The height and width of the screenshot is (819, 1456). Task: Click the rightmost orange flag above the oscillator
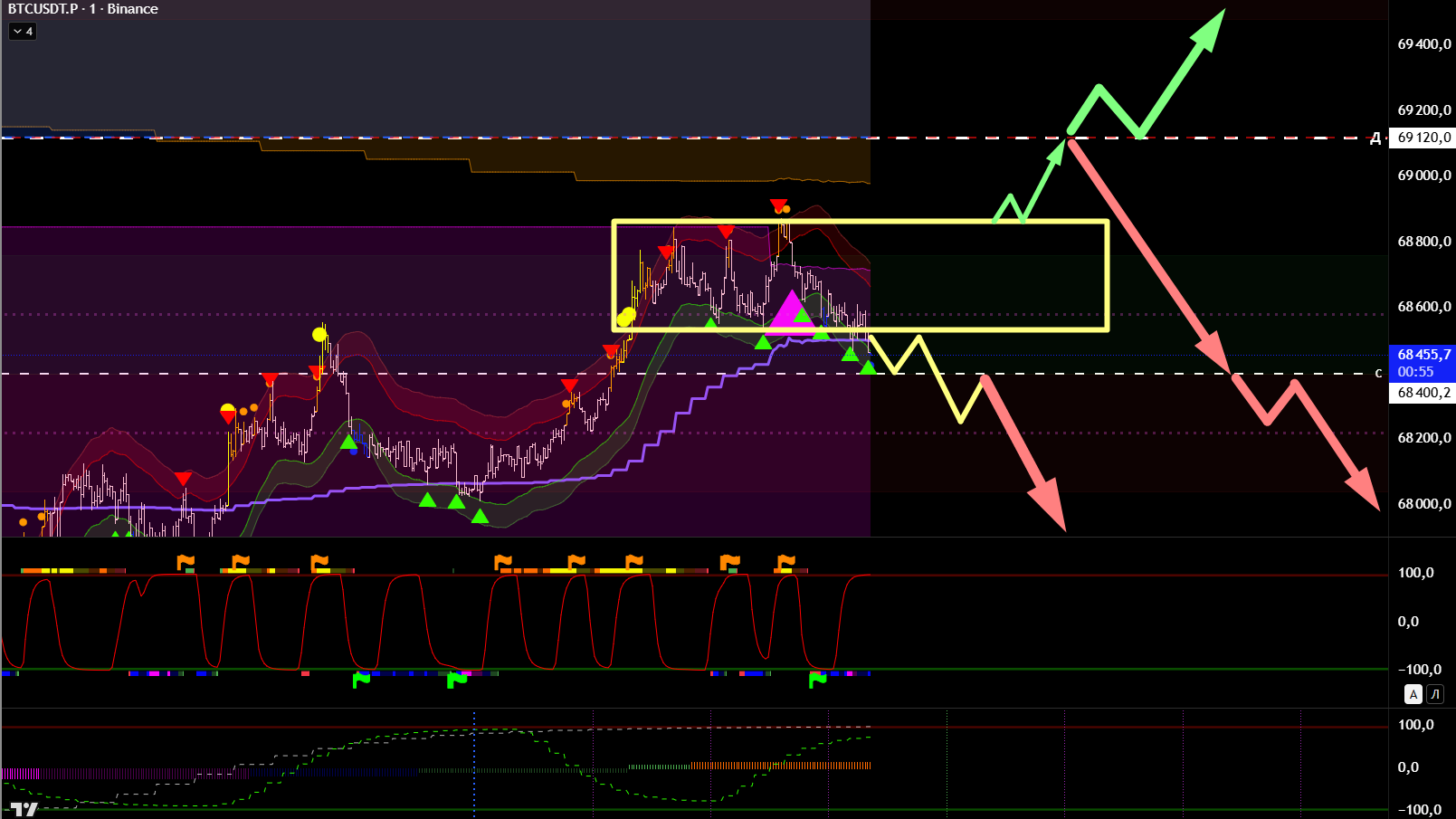(x=785, y=564)
